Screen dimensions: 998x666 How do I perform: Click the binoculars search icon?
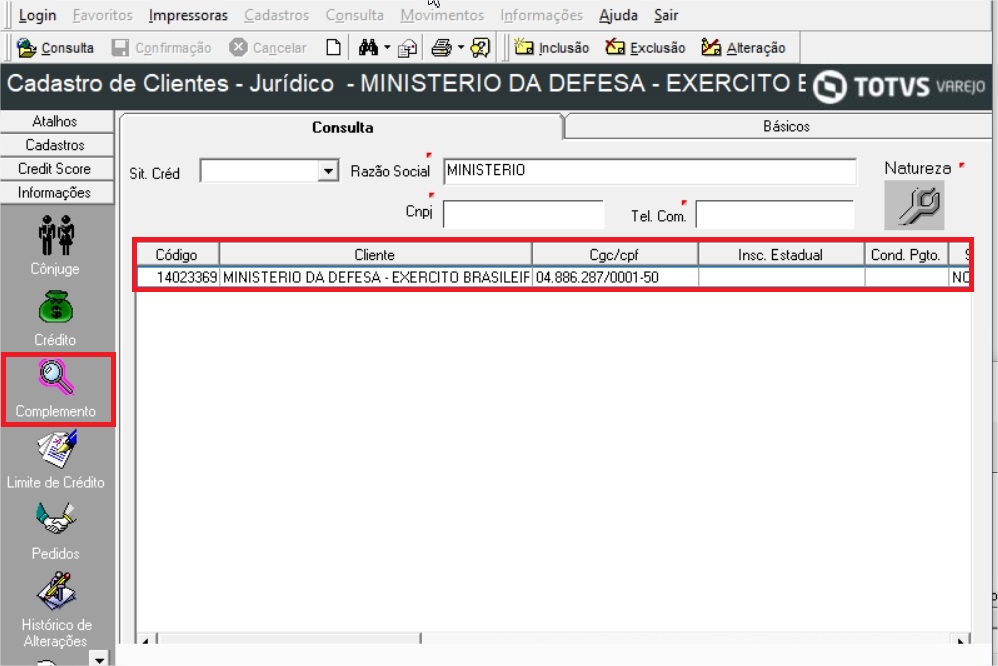368,48
